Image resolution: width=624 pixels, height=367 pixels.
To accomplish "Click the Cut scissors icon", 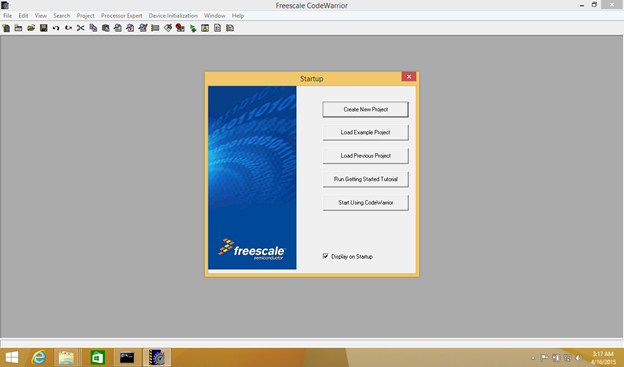I will pyautogui.click(x=81, y=28).
